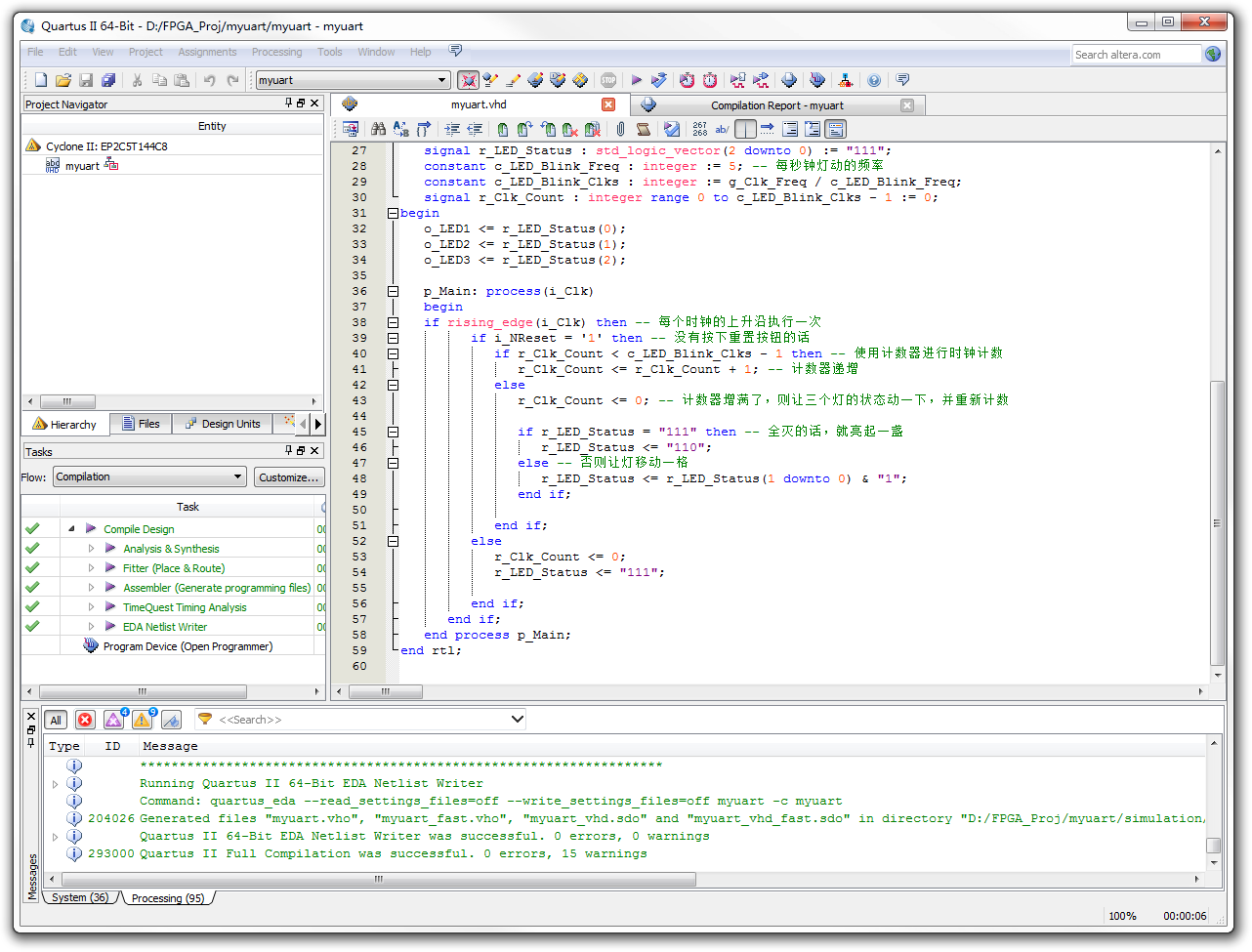Open the Help question mark icon
Image resolution: width=1252 pixels, height=952 pixels.
(x=874, y=80)
